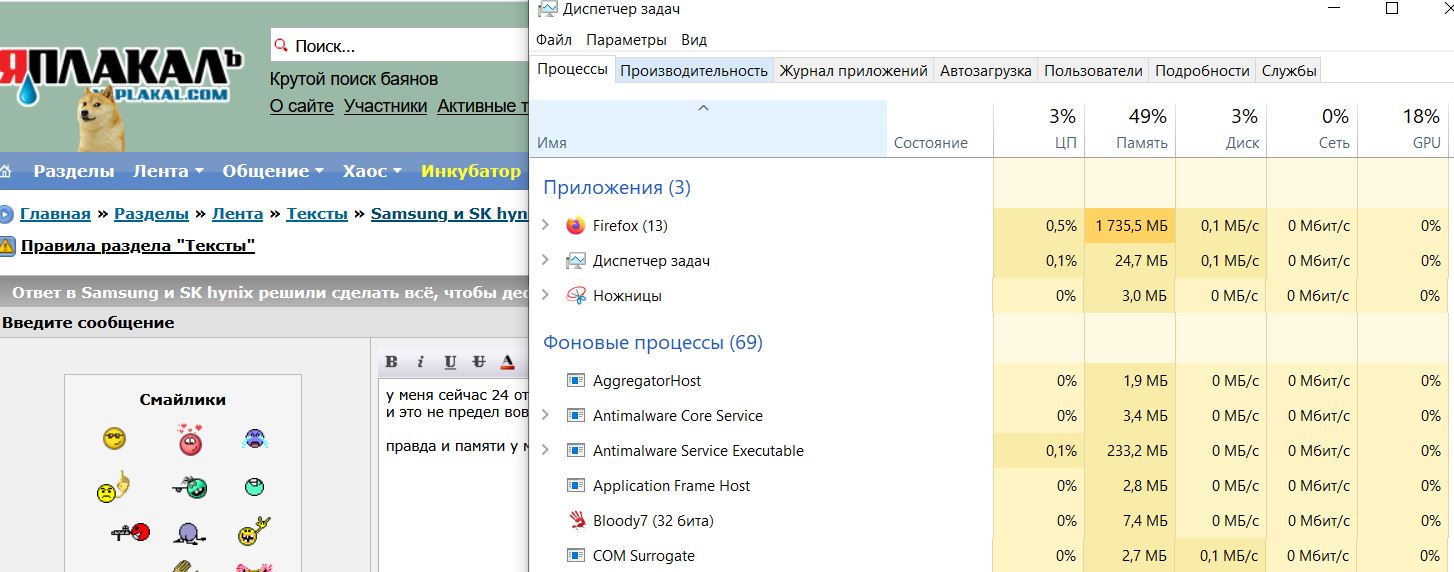Switch to Пользователи tab
Image resolution: width=1454 pixels, height=572 pixels.
[x=1093, y=70]
